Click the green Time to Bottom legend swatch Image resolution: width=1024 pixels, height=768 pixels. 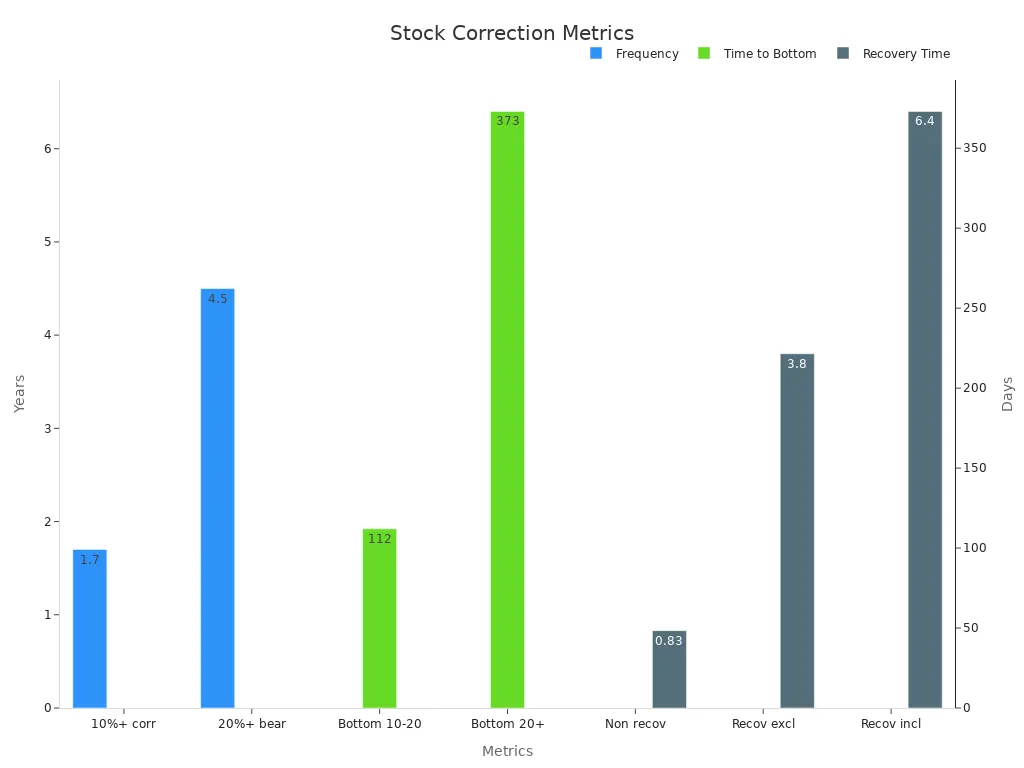(704, 53)
